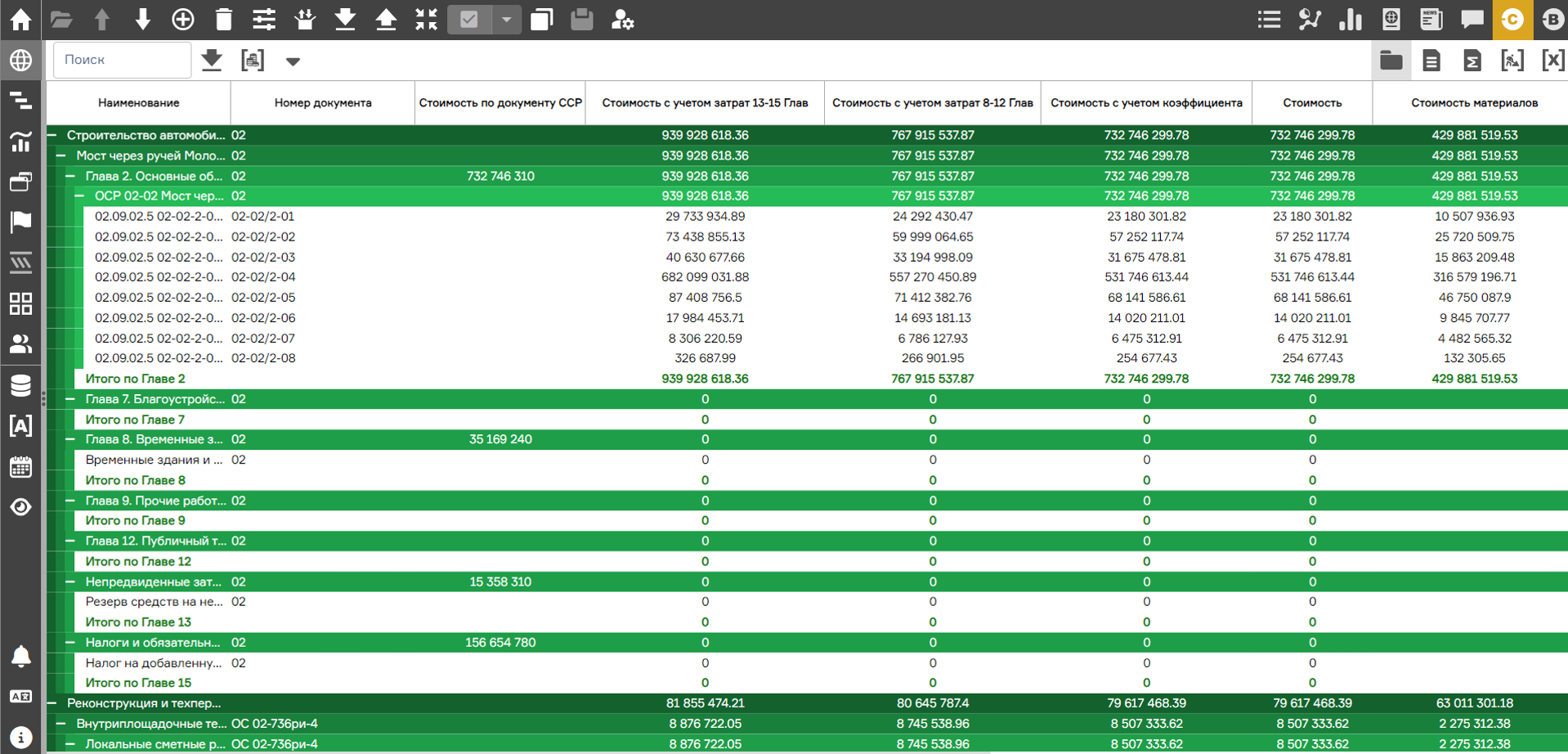This screenshot has height=754, width=1568.
Task: Collapse Строительство автомоби... root row
Action: (52, 135)
